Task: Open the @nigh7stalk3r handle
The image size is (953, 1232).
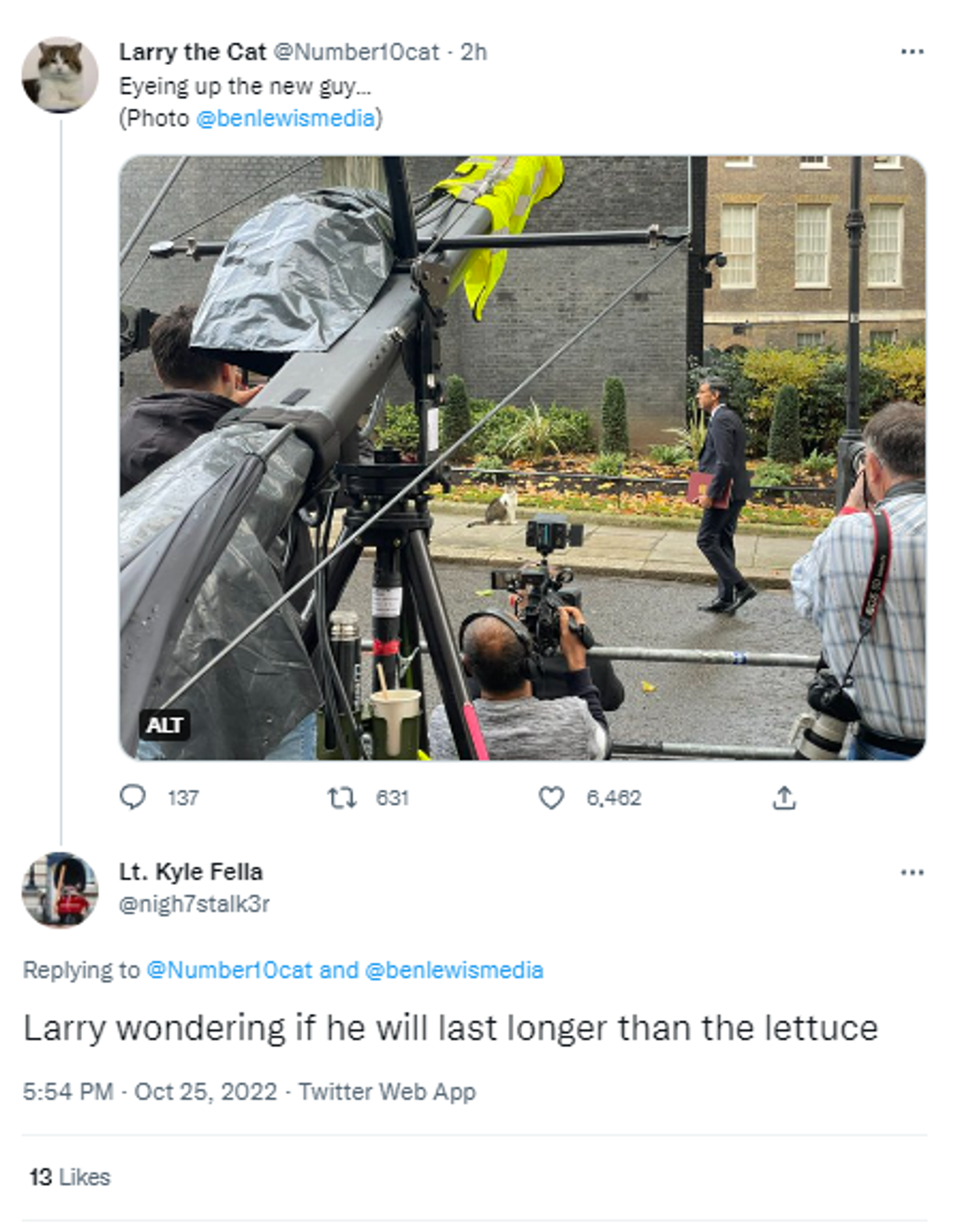Action: (x=194, y=904)
